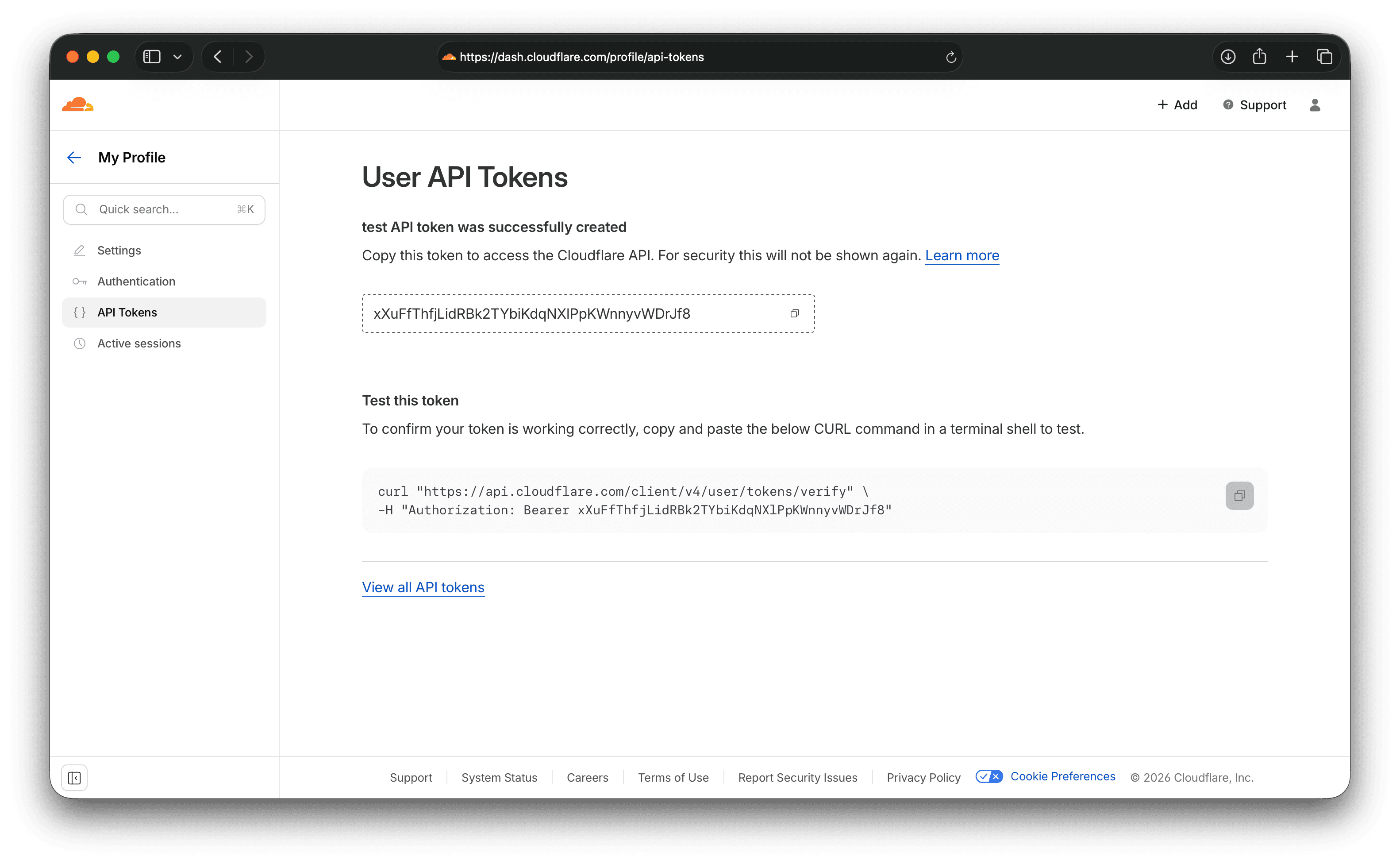Click the Learn more link

[x=962, y=255]
